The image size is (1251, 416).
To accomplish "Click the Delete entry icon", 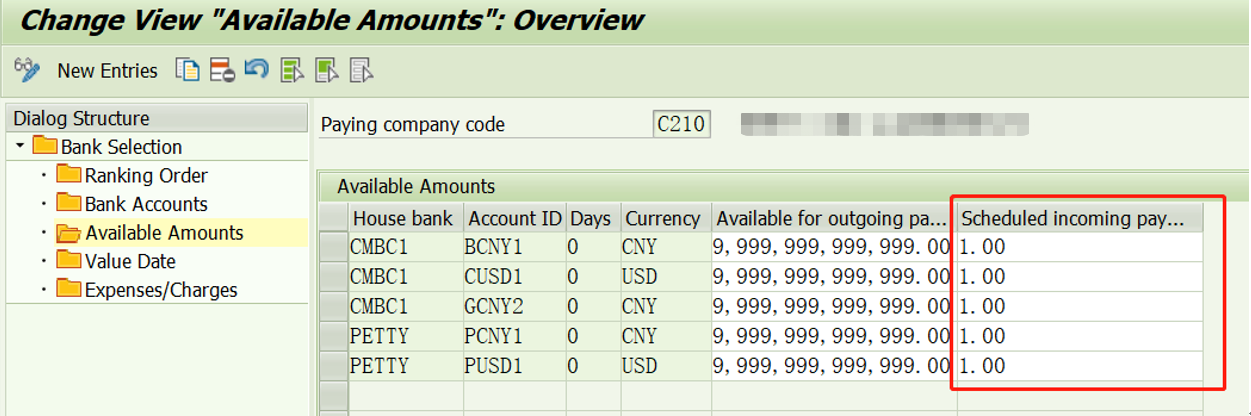I will (222, 69).
